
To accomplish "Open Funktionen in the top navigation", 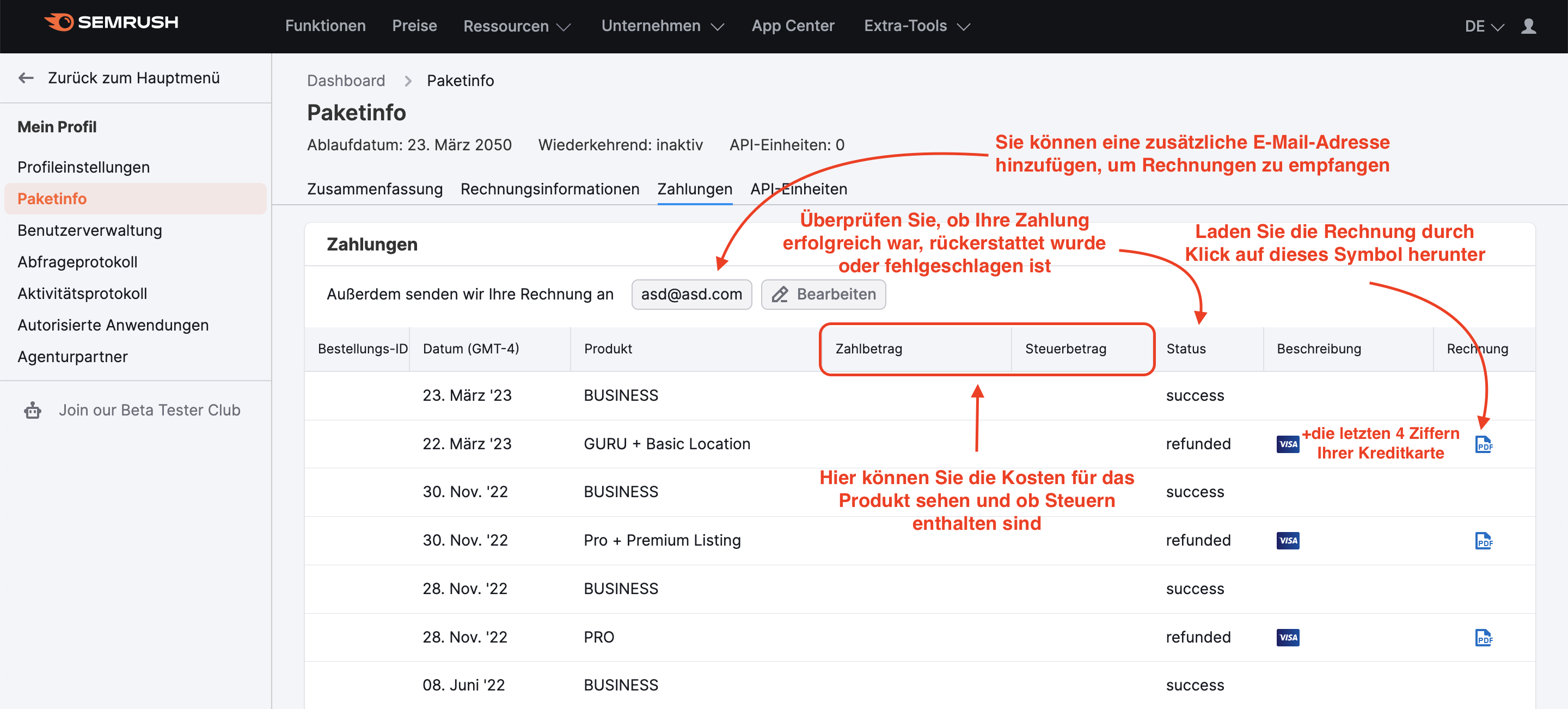I will (x=326, y=26).
